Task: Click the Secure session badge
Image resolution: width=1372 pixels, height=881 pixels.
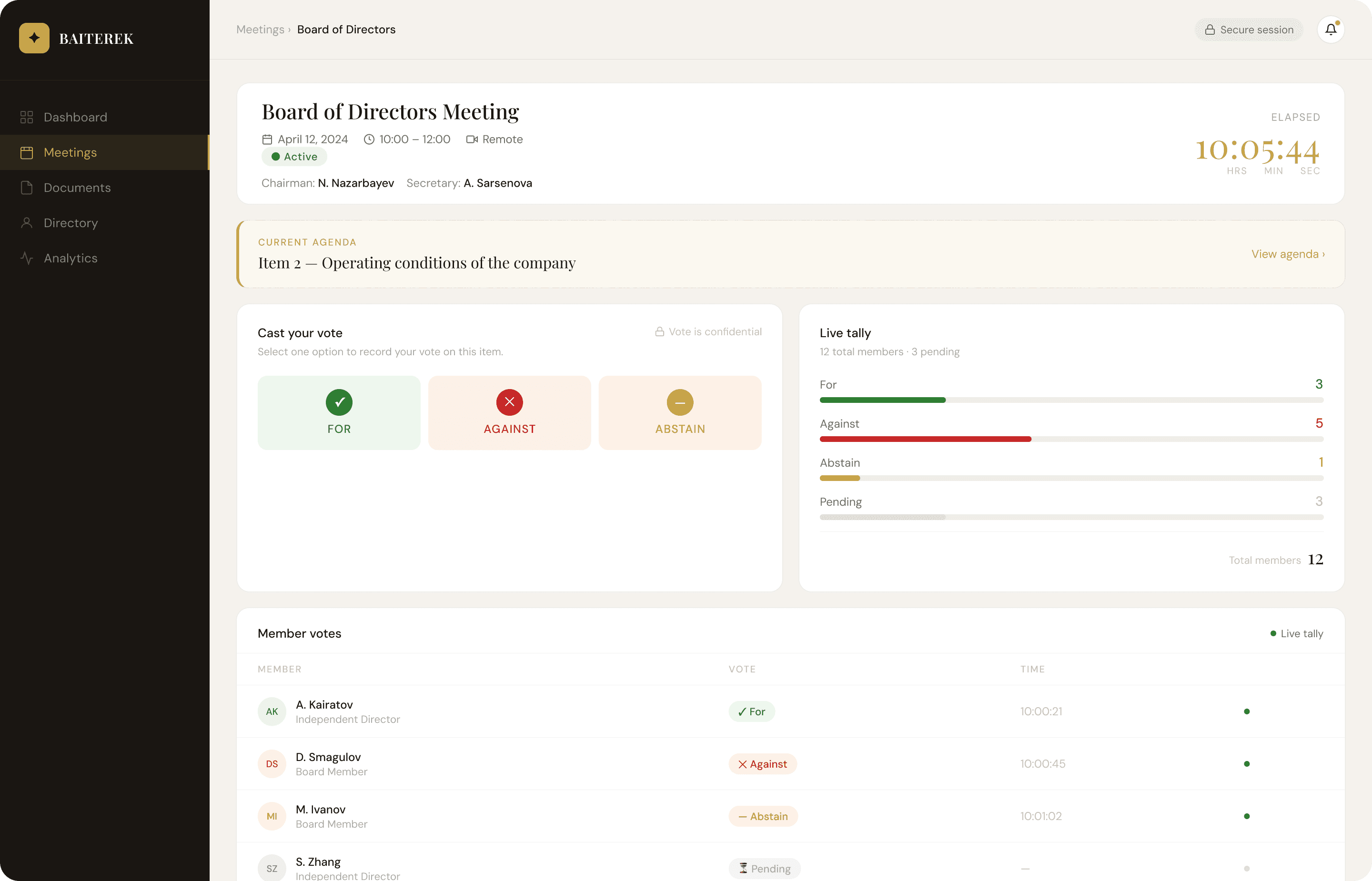Action: [x=1249, y=30]
